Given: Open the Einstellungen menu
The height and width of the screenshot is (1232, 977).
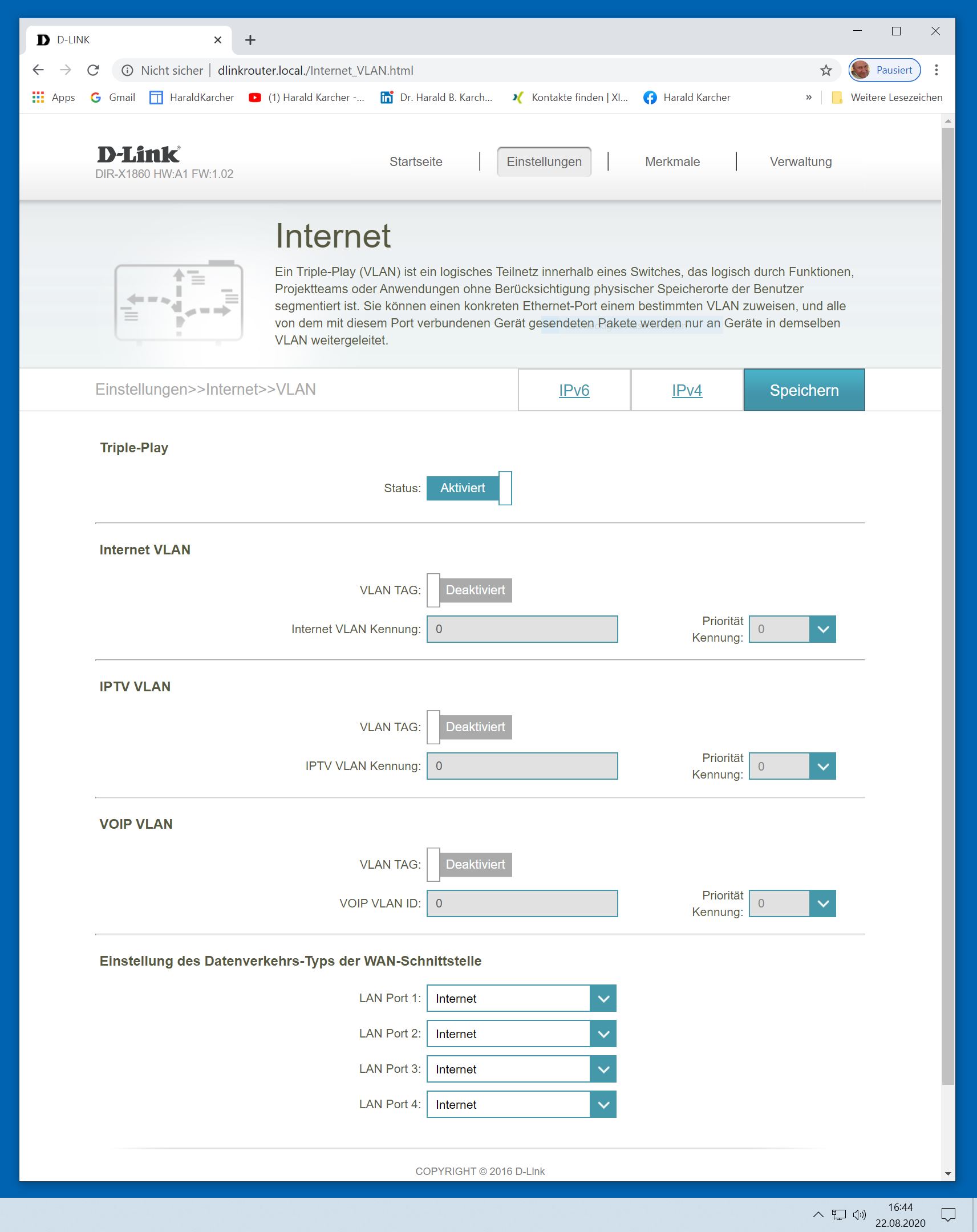Looking at the screenshot, I should tap(544, 162).
